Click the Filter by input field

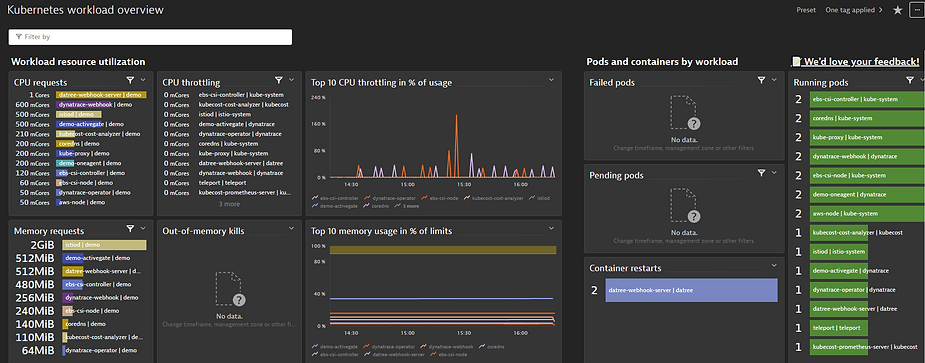pyautogui.click(x=150, y=37)
